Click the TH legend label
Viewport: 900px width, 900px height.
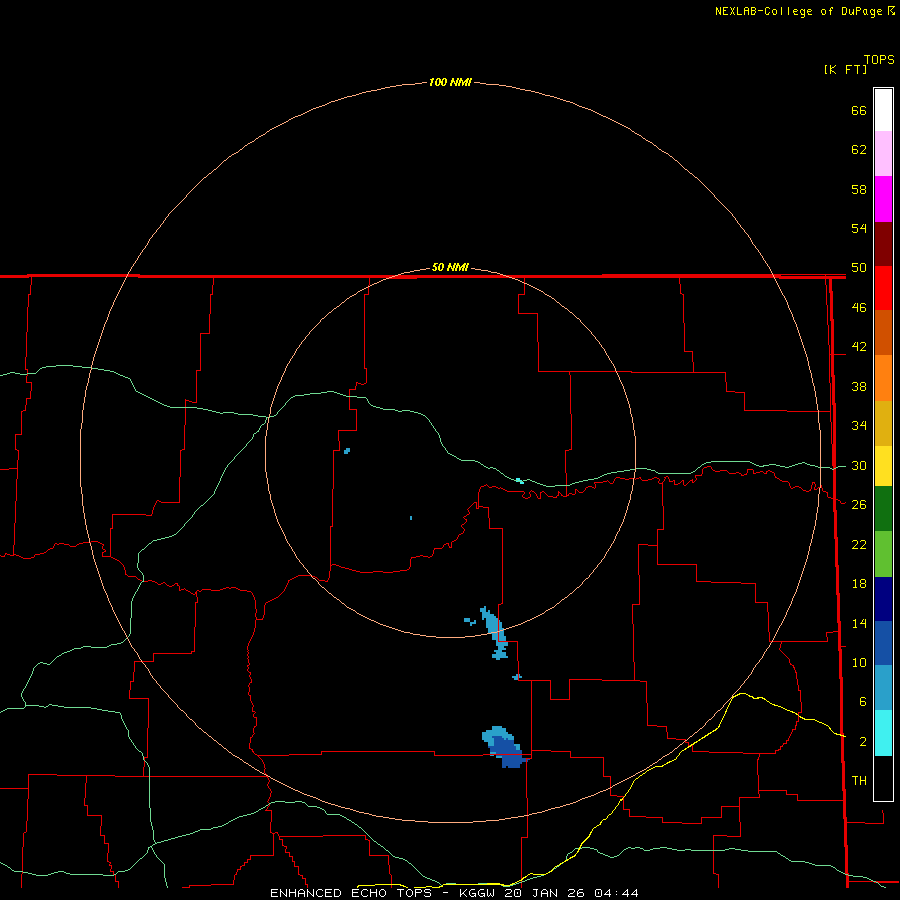tap(859, 780)
